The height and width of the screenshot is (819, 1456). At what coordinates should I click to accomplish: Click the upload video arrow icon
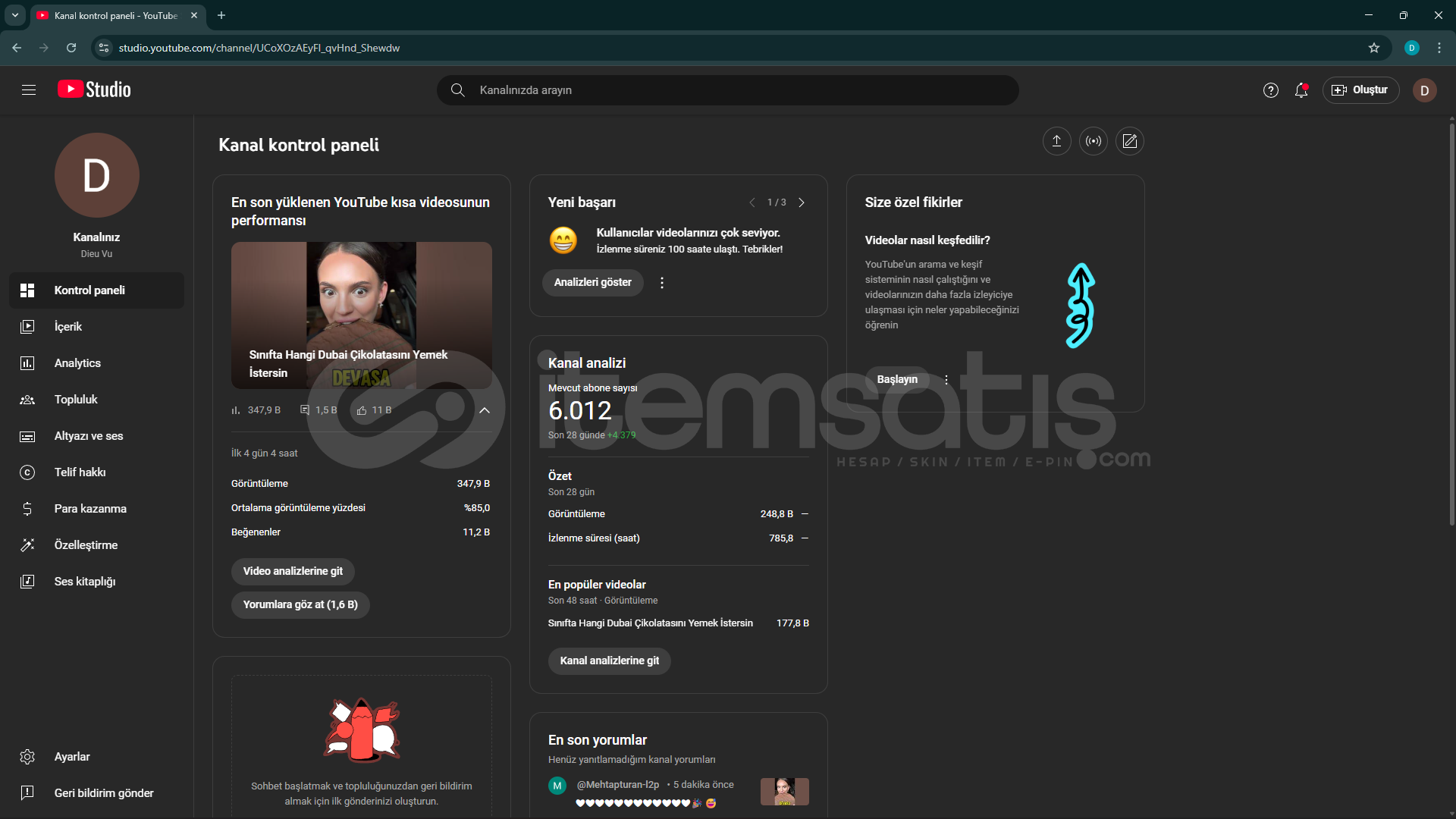[1056, 141]
